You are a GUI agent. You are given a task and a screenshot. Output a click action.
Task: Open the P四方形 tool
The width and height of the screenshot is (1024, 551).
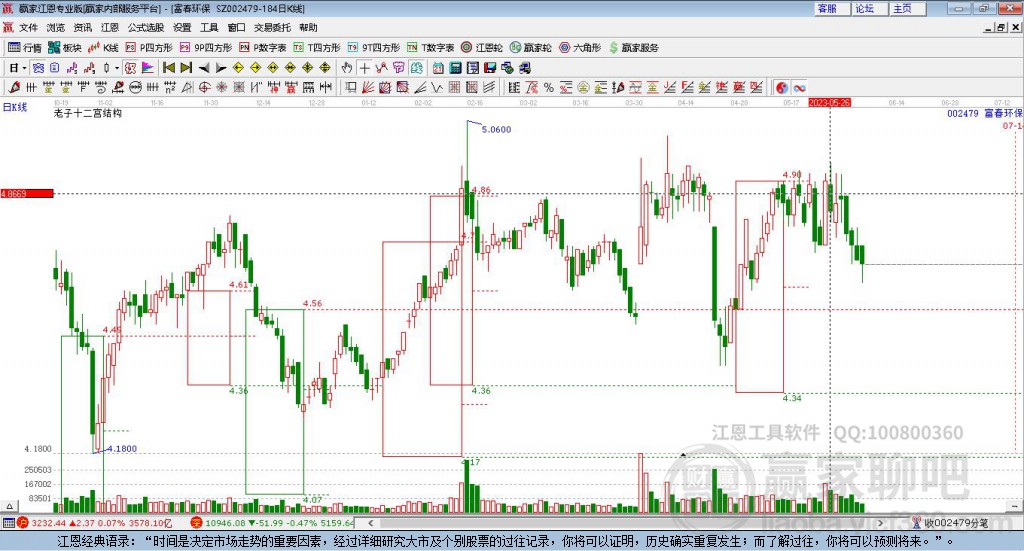149,48
